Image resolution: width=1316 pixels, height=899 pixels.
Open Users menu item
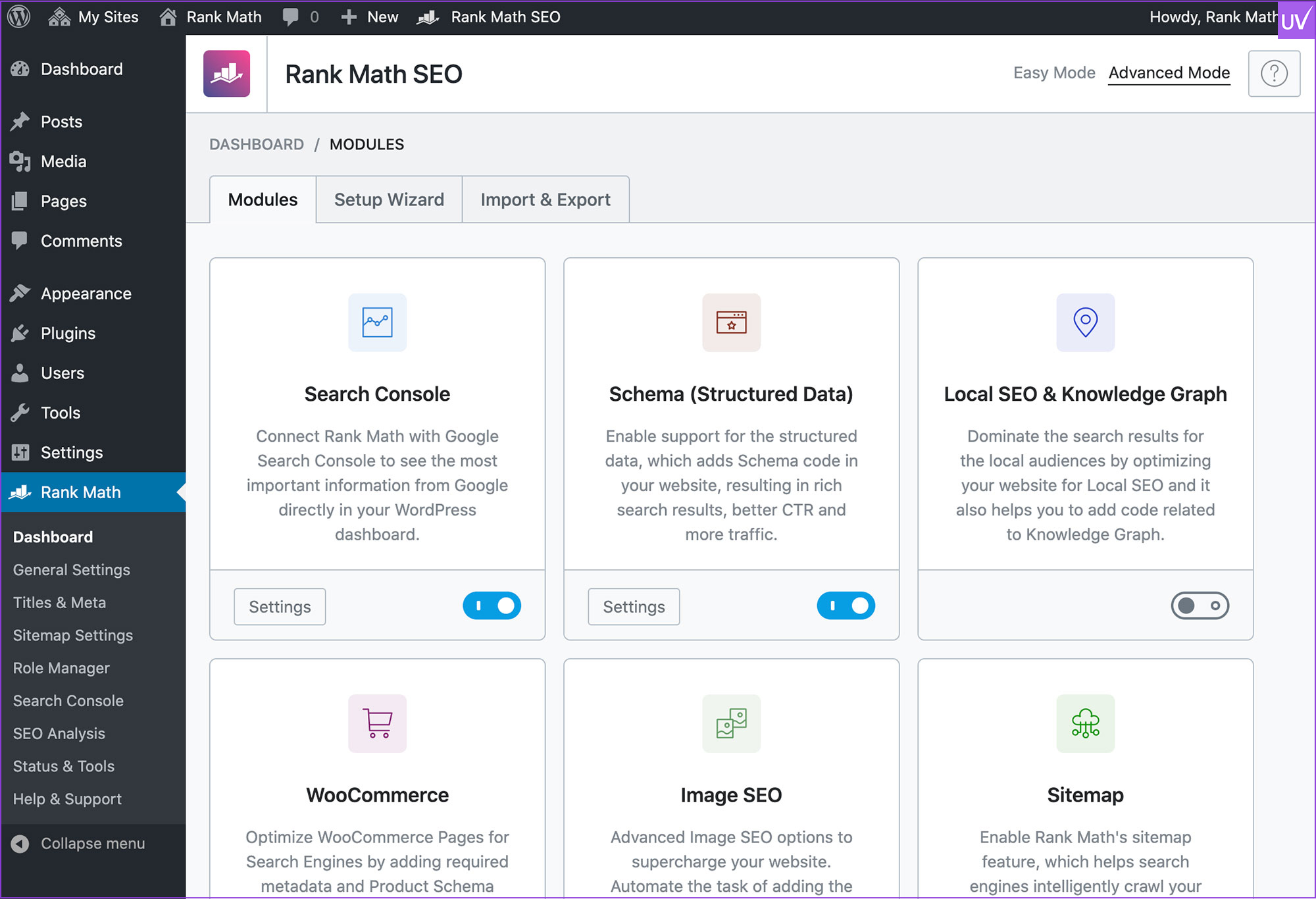63,373
